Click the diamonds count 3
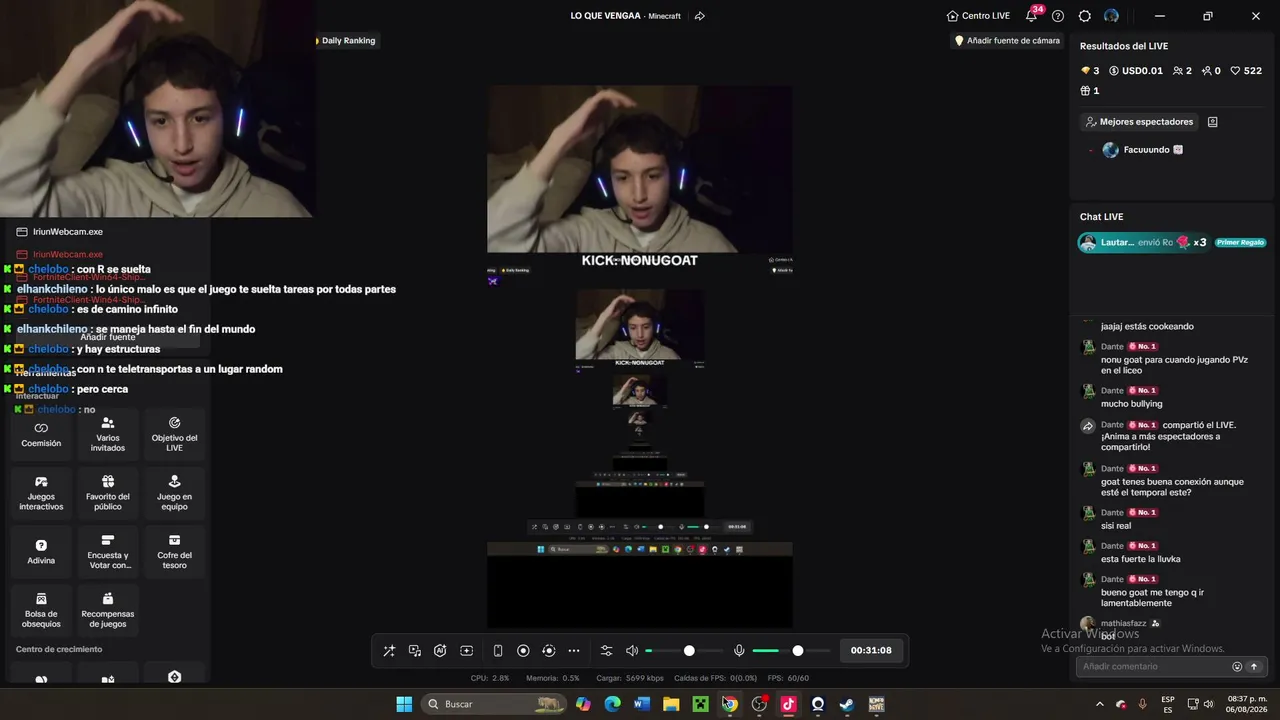This screenshot has height=720, width=1280. (1090, 71)
